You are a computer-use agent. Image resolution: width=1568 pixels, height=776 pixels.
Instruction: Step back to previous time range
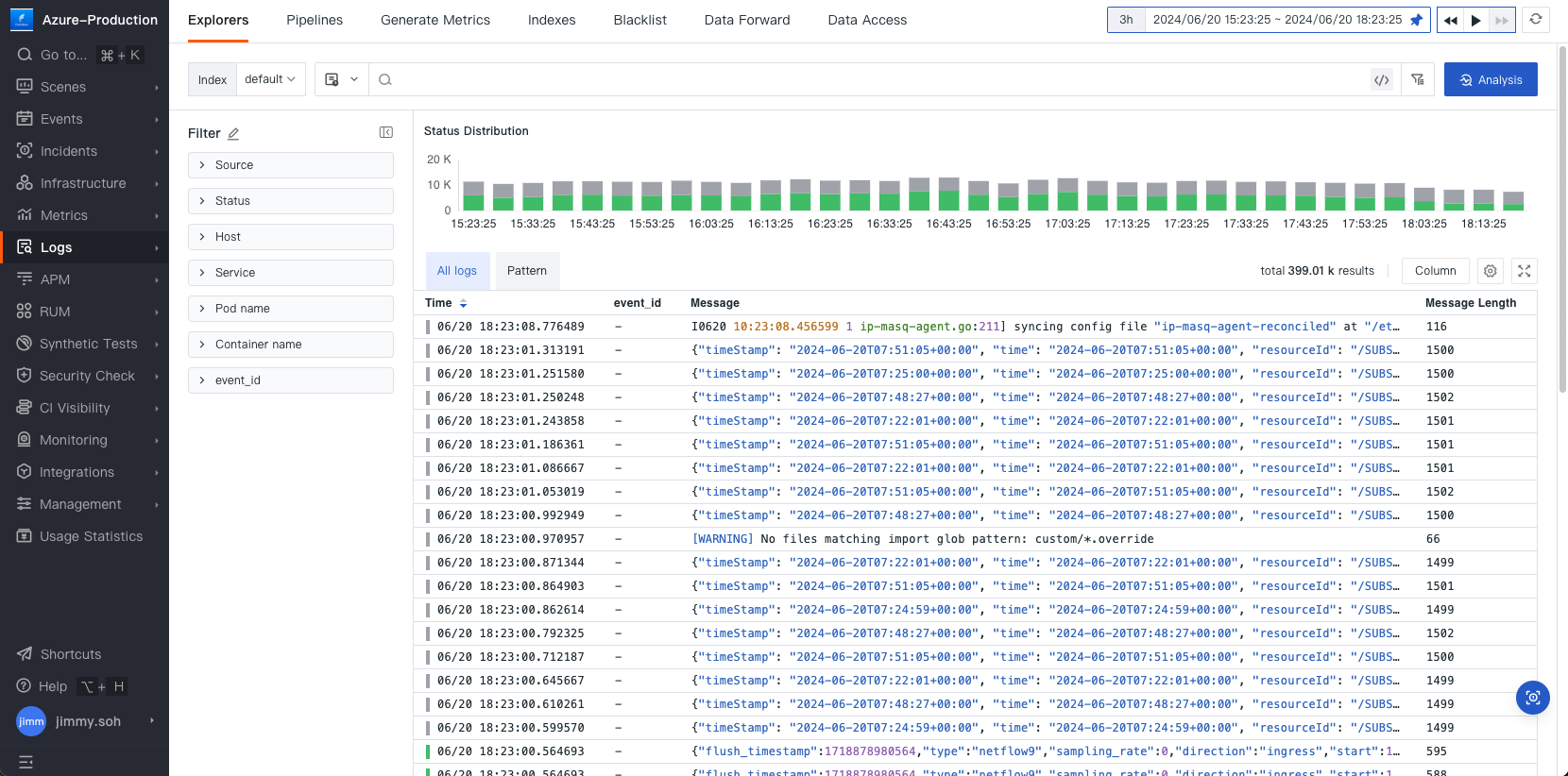tap(1450, 20)
